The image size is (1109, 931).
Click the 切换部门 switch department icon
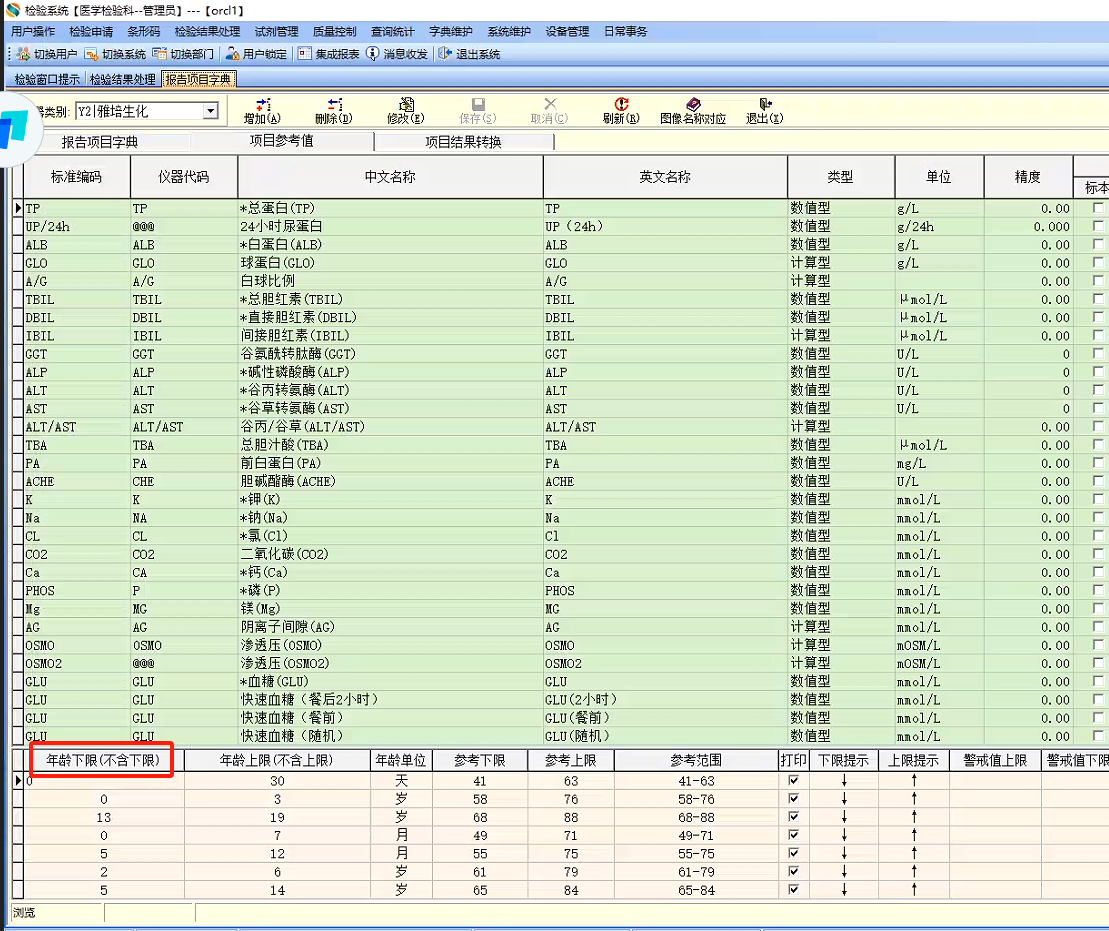160,54
